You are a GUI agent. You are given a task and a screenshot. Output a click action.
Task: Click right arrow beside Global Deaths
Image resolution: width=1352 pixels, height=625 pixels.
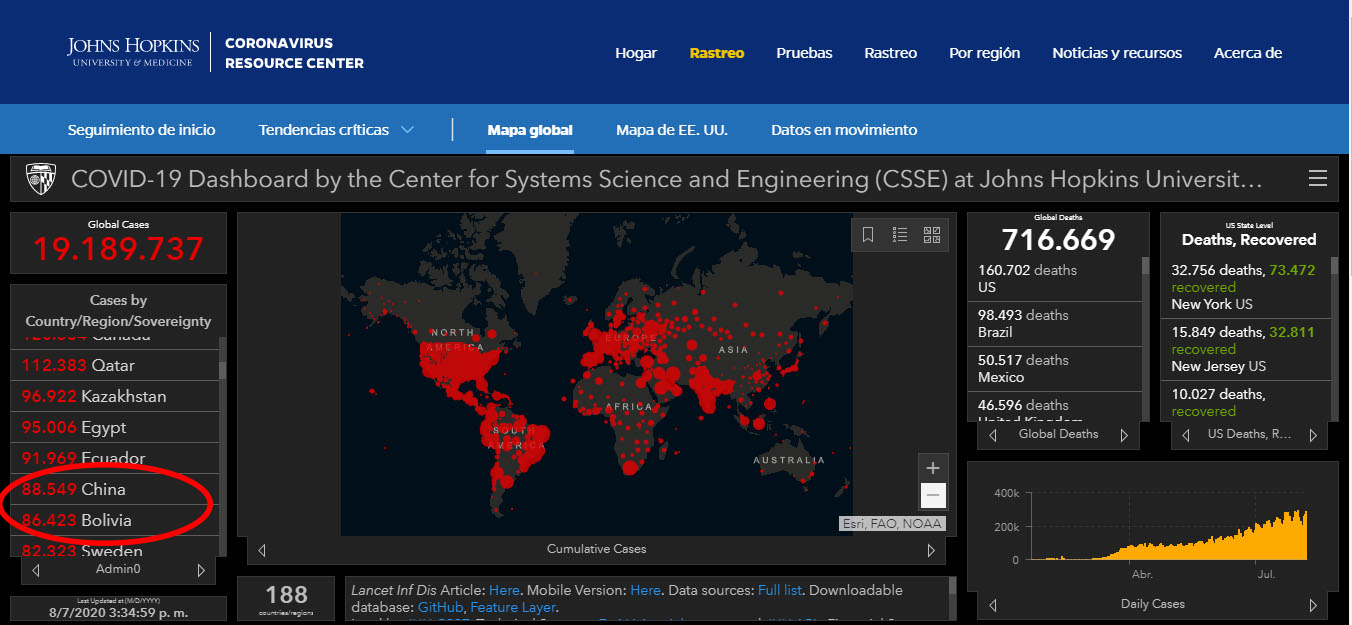(1124, 435)
